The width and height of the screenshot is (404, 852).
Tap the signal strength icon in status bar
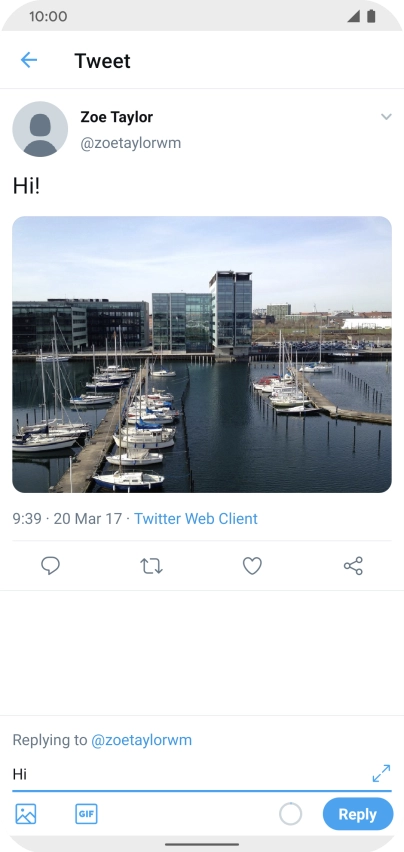pyautogui.click(x=354, y=16)
